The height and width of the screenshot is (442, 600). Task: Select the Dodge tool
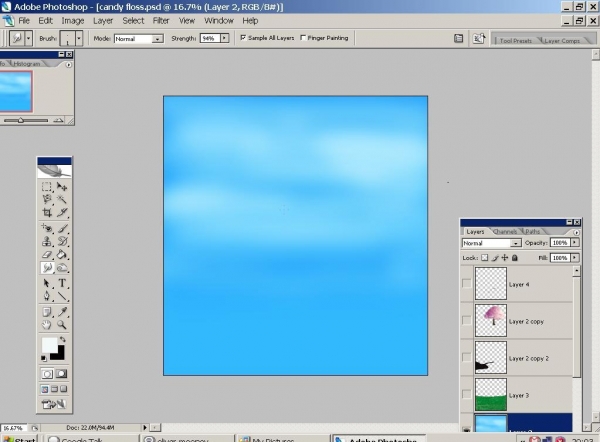click(x=62, y=268)
